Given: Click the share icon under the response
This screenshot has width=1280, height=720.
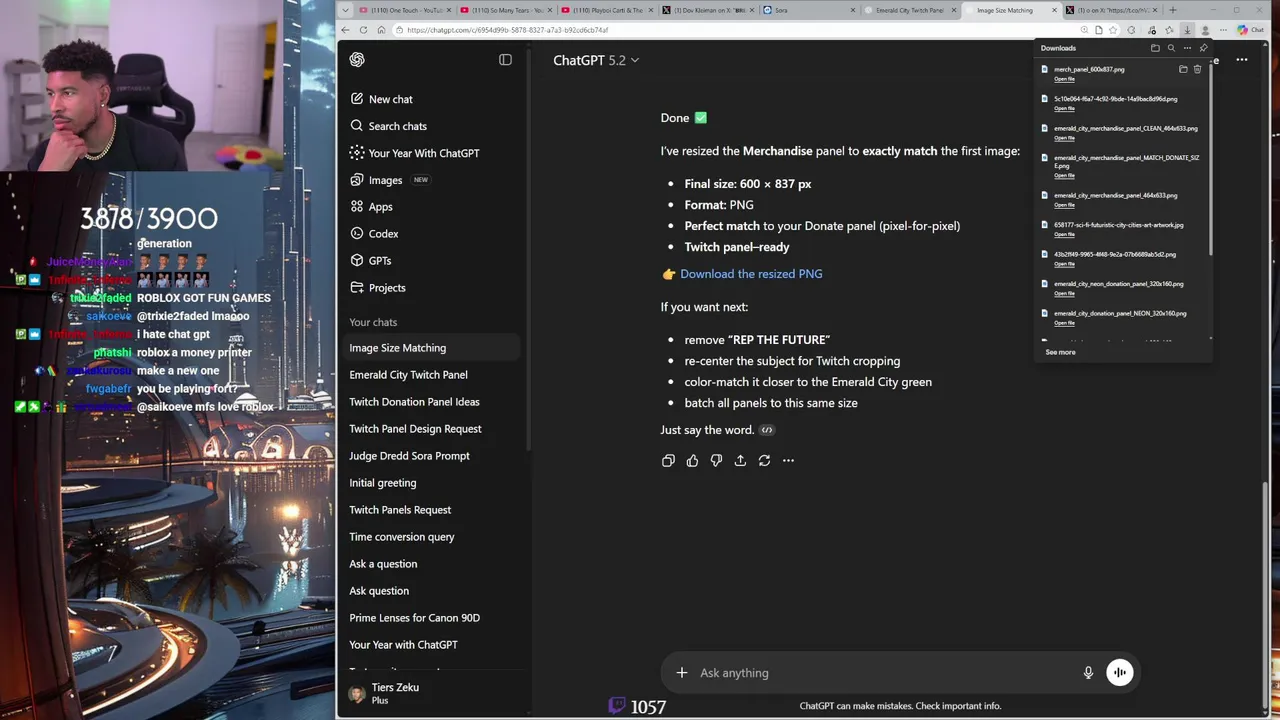Looking at the screenshot, I should point(740,460).
